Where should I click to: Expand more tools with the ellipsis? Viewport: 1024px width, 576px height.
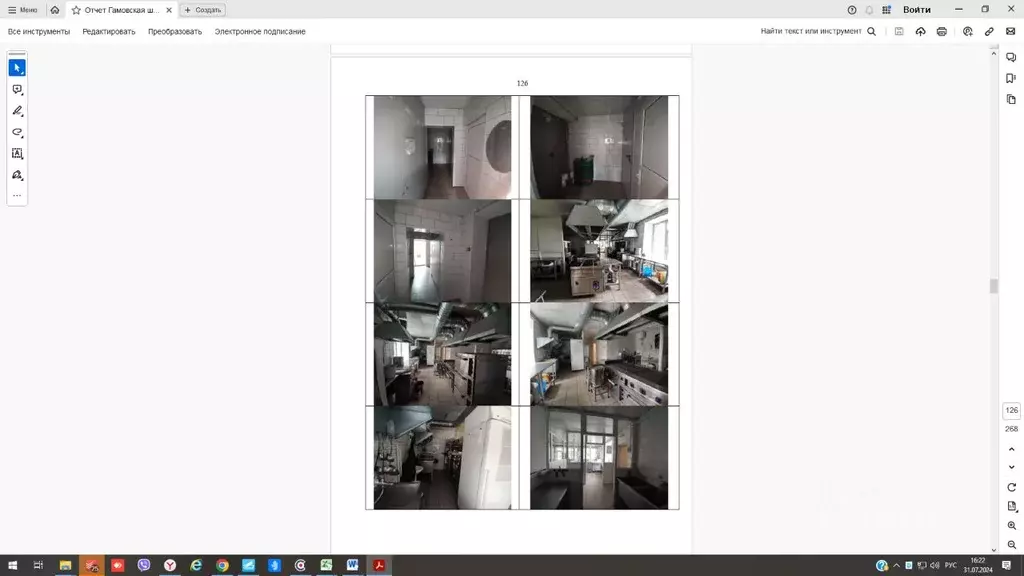pos(17,196)
